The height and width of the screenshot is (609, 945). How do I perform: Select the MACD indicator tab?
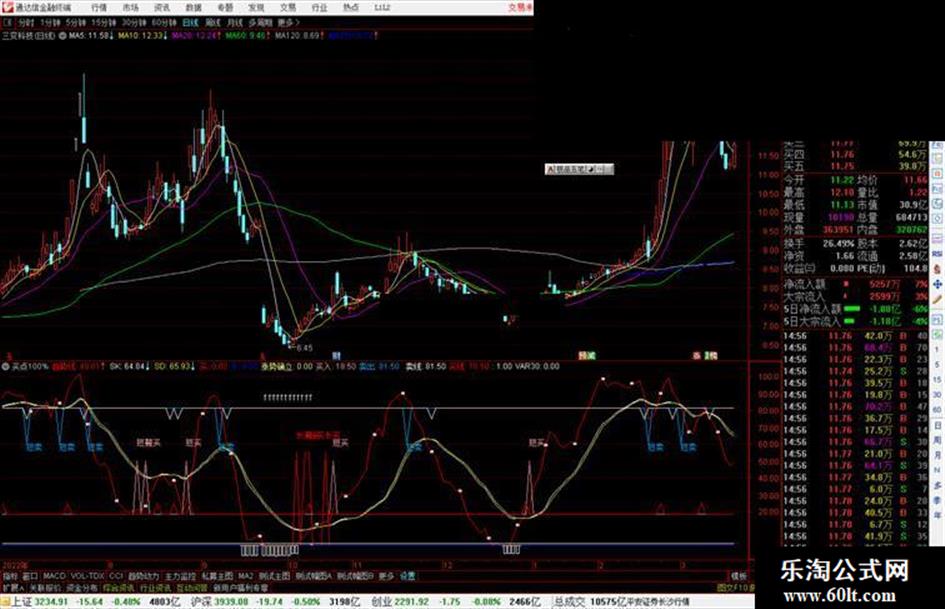(54, 576)
